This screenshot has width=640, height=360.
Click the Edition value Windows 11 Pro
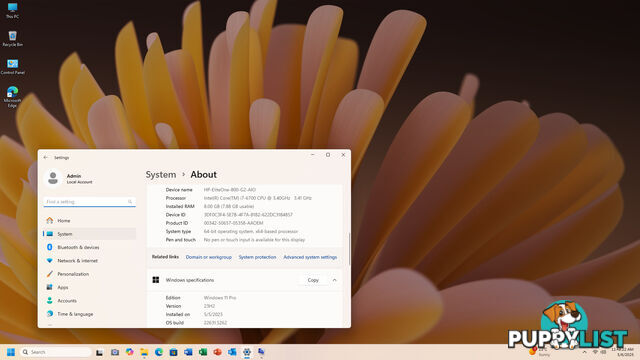[220, 298]
